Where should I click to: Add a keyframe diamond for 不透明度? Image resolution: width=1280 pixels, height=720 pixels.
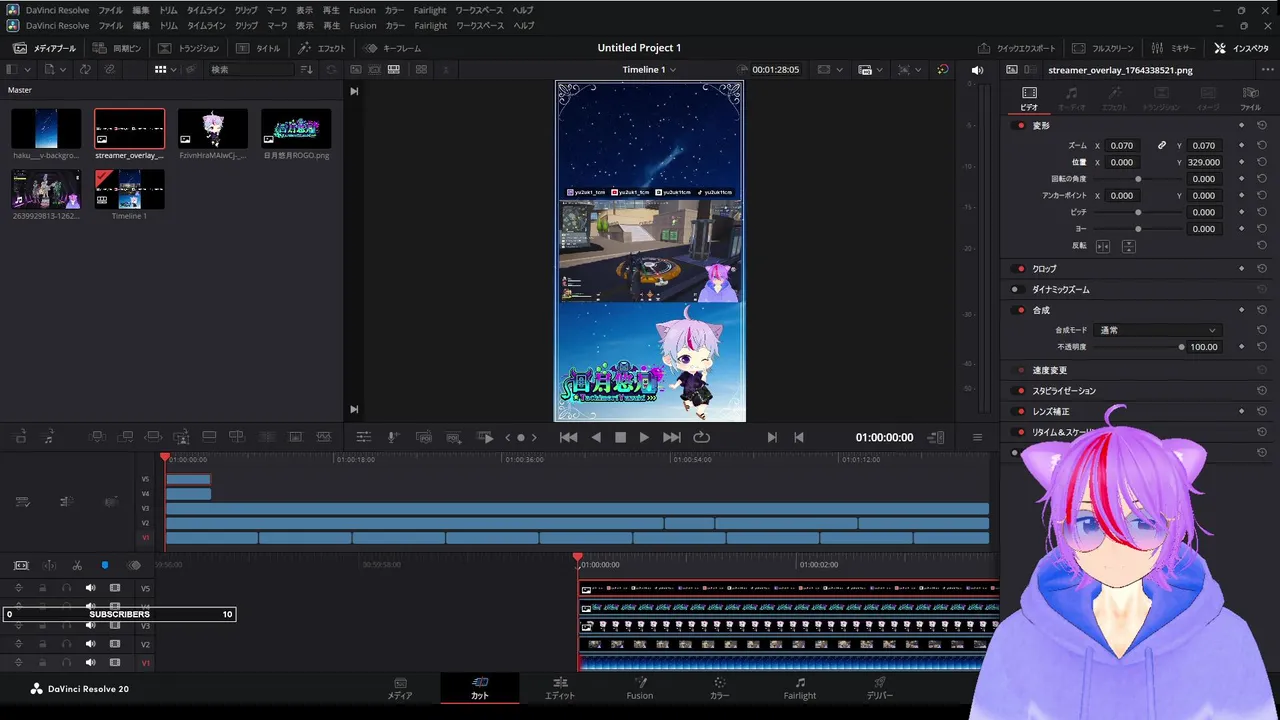1241,347
